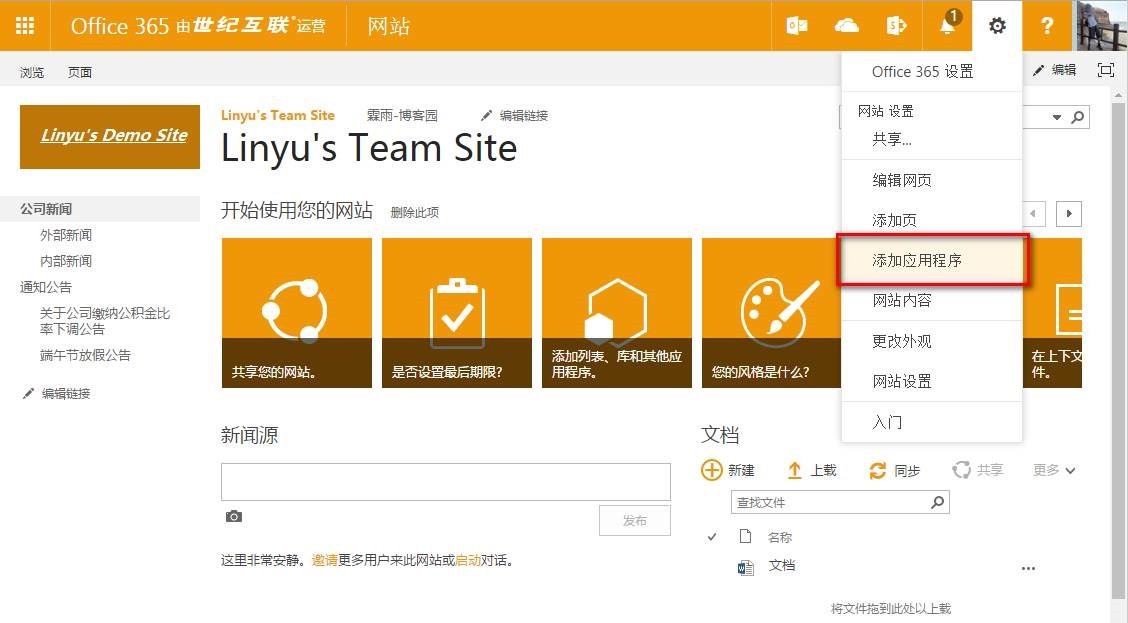Expand the 更多 dropdown in documents toolbar
Image resolution: width=1128 pixels, height=623 pixels.
tap(1054, 470)
